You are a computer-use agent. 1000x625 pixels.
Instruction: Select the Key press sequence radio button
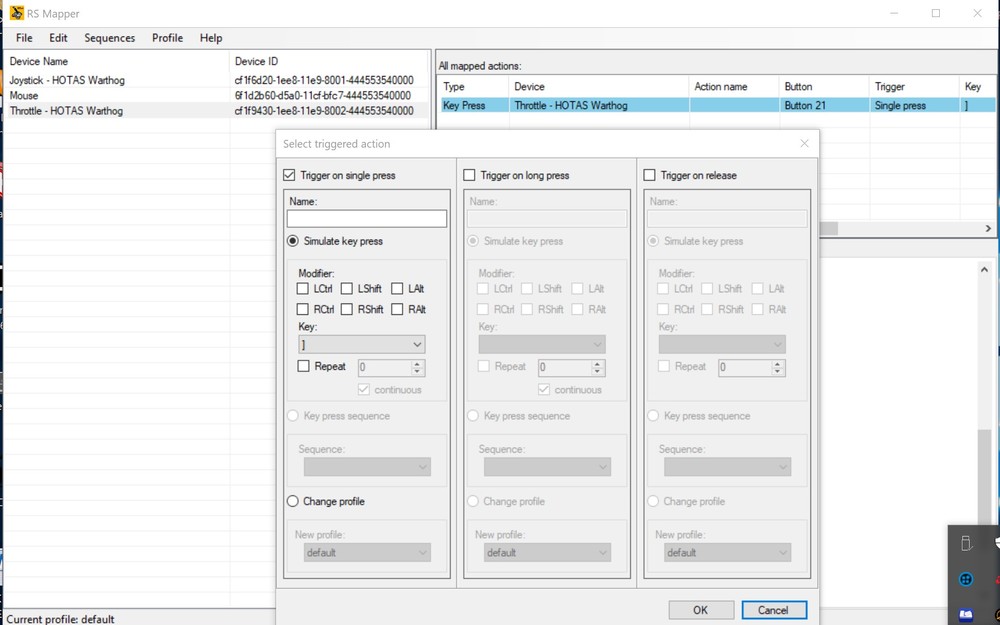tap(292, 415)
